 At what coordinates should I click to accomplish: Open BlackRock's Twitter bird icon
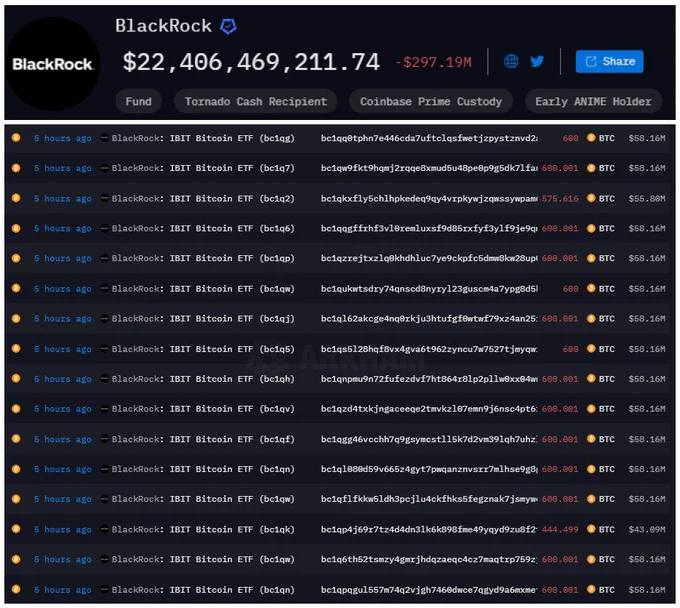pyautogui.click(x=537, y=61)
